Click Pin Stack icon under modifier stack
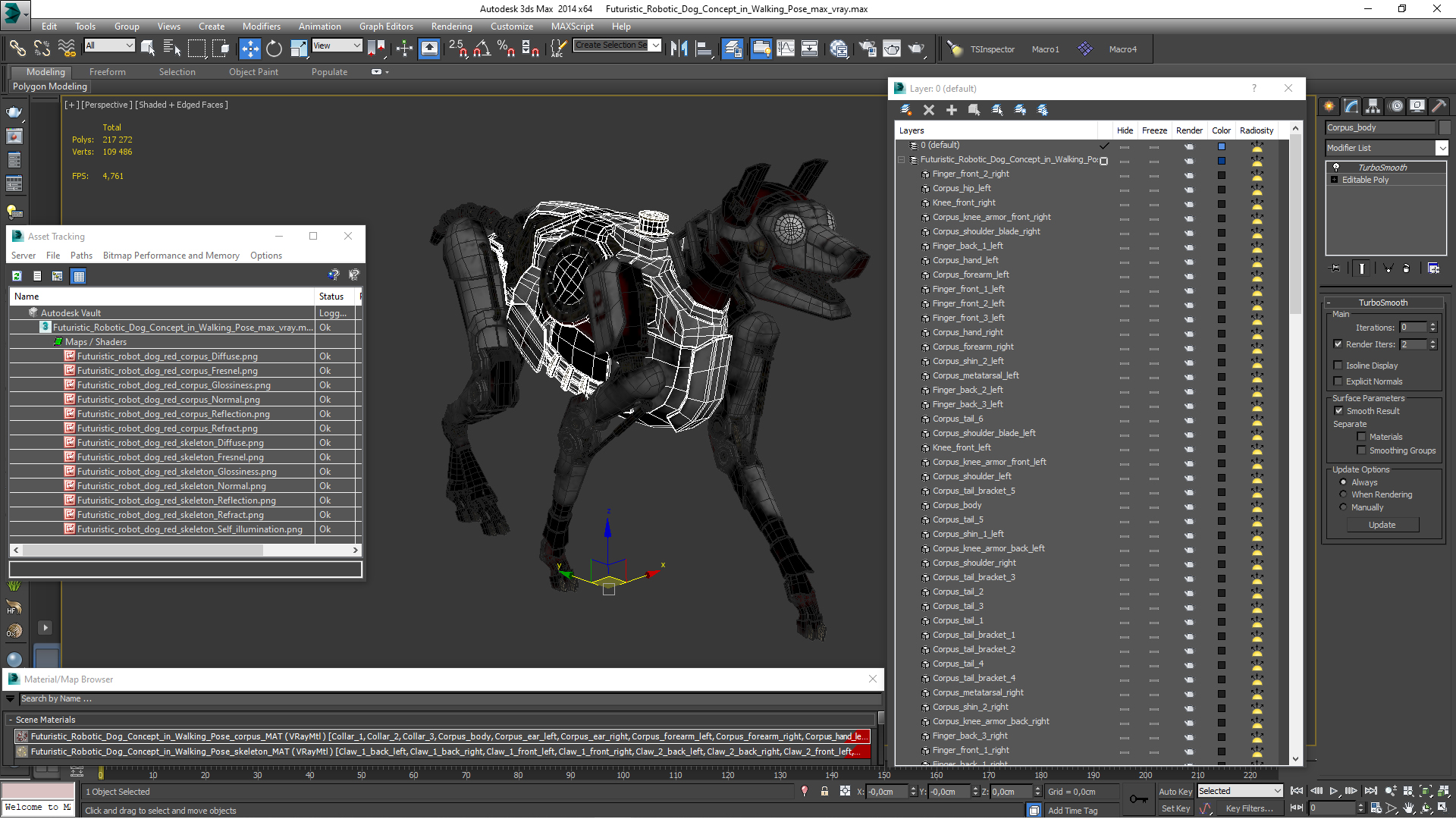Viewport: 1456px width, 819px height. click(1335, 268)
